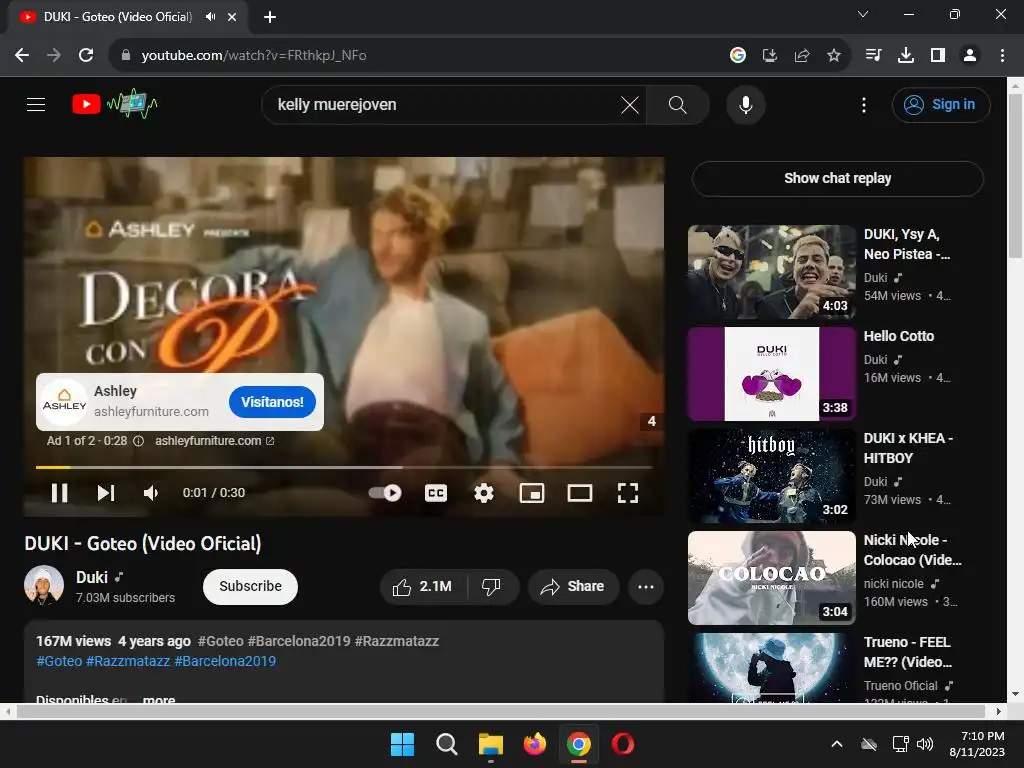Open more actions ellipsis menu
Viewport: 1024px width, 768px height.
[x=646, y=586]
